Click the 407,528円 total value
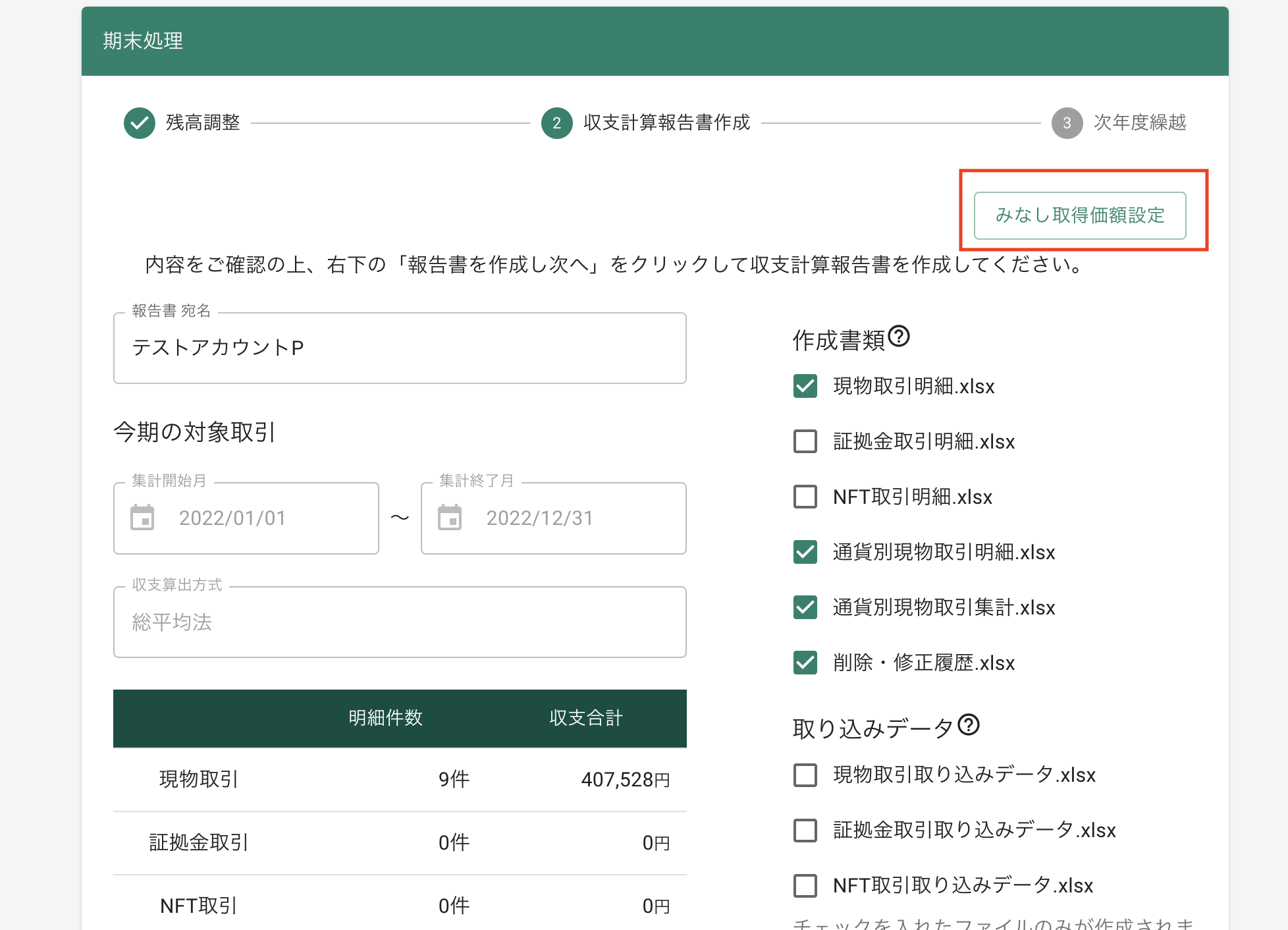This screenshot has height=930, width=1288. point(626,780)
